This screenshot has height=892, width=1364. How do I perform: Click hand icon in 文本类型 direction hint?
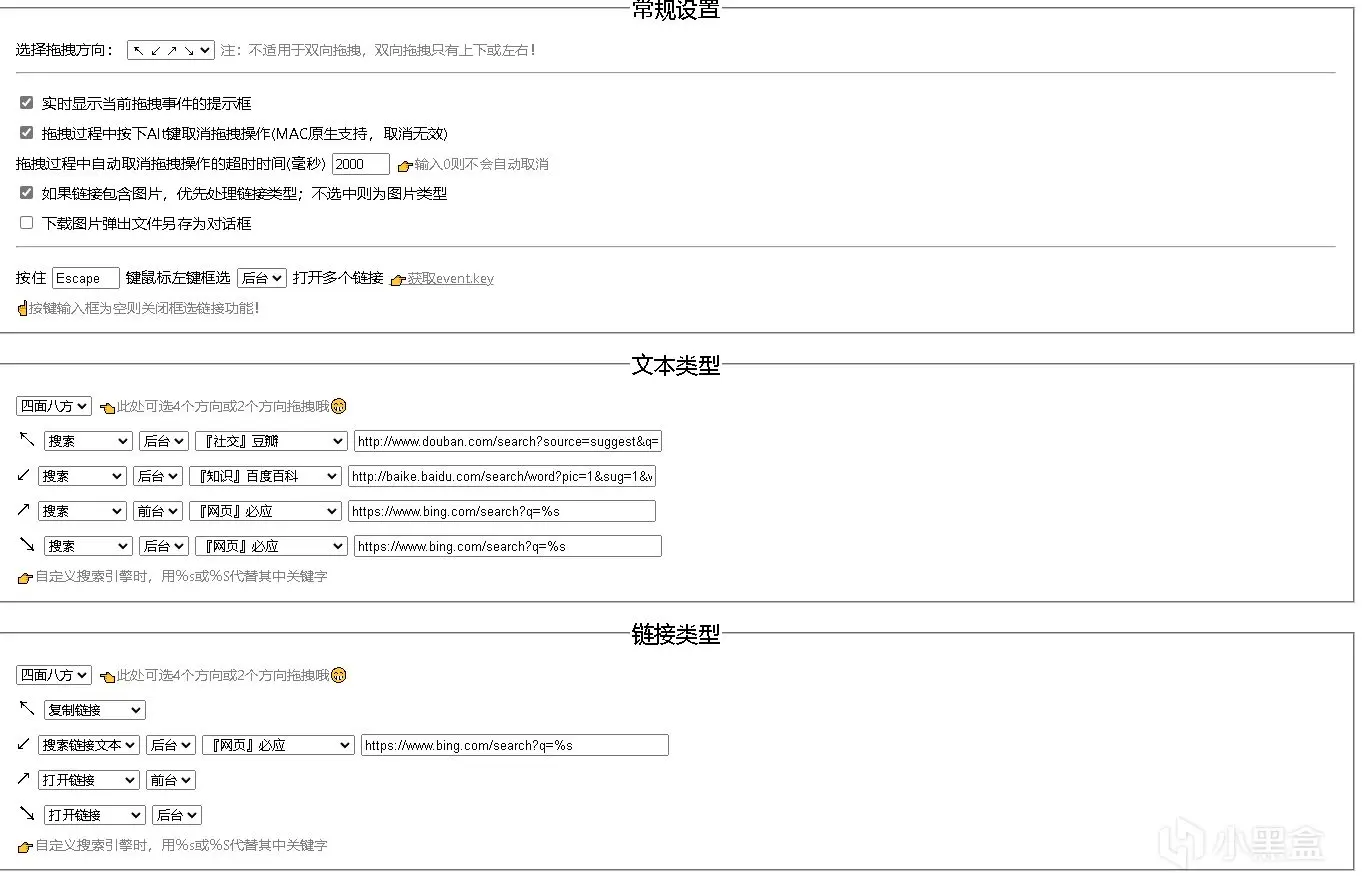tap(108, 407)
